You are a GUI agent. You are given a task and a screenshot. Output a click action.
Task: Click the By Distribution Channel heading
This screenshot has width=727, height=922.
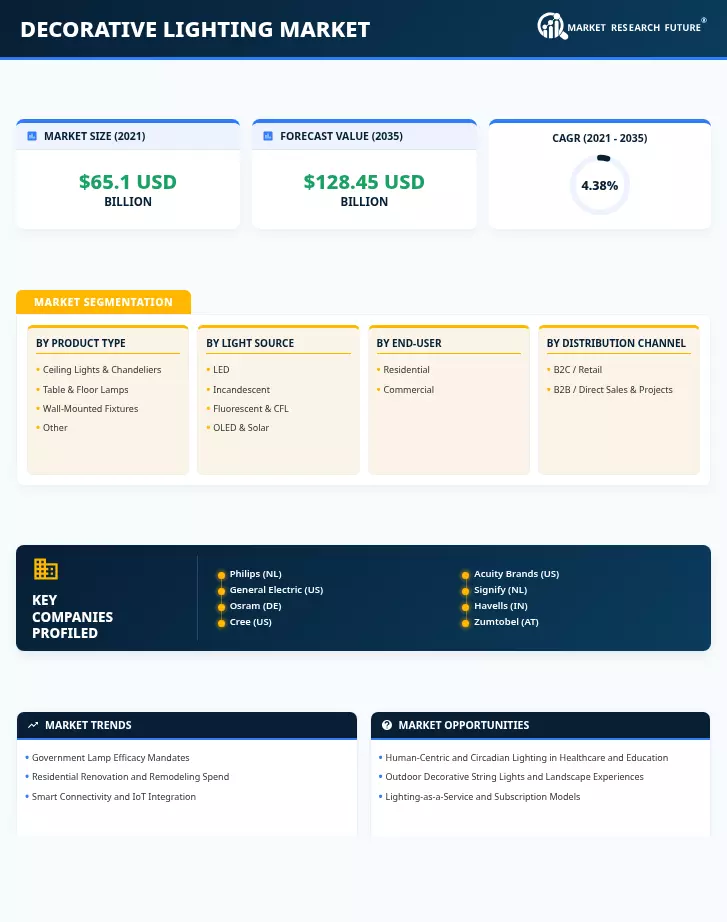[x=616, y=343]
